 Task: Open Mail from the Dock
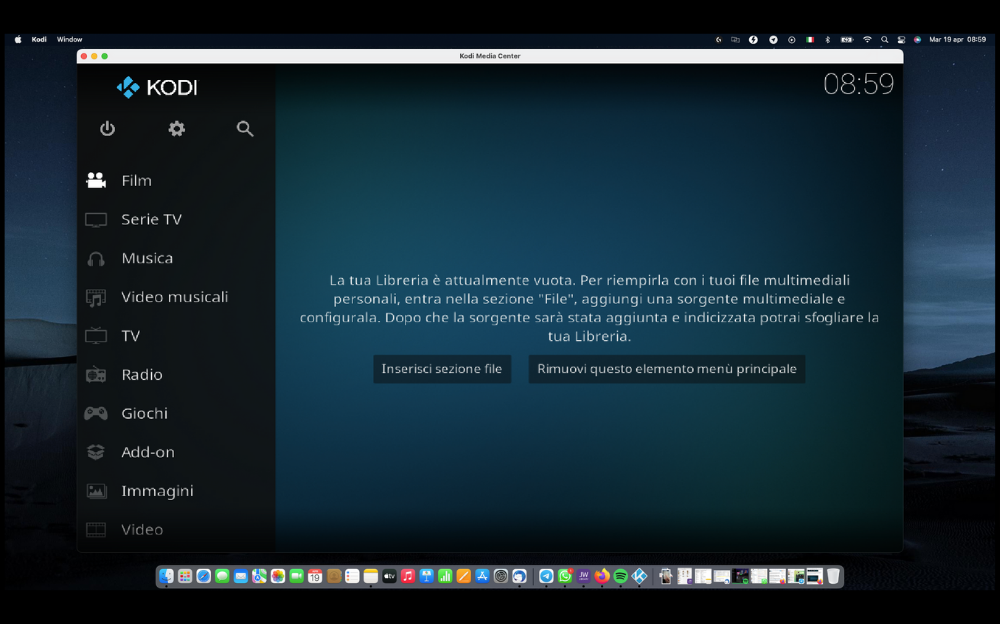tap(240, 576)
